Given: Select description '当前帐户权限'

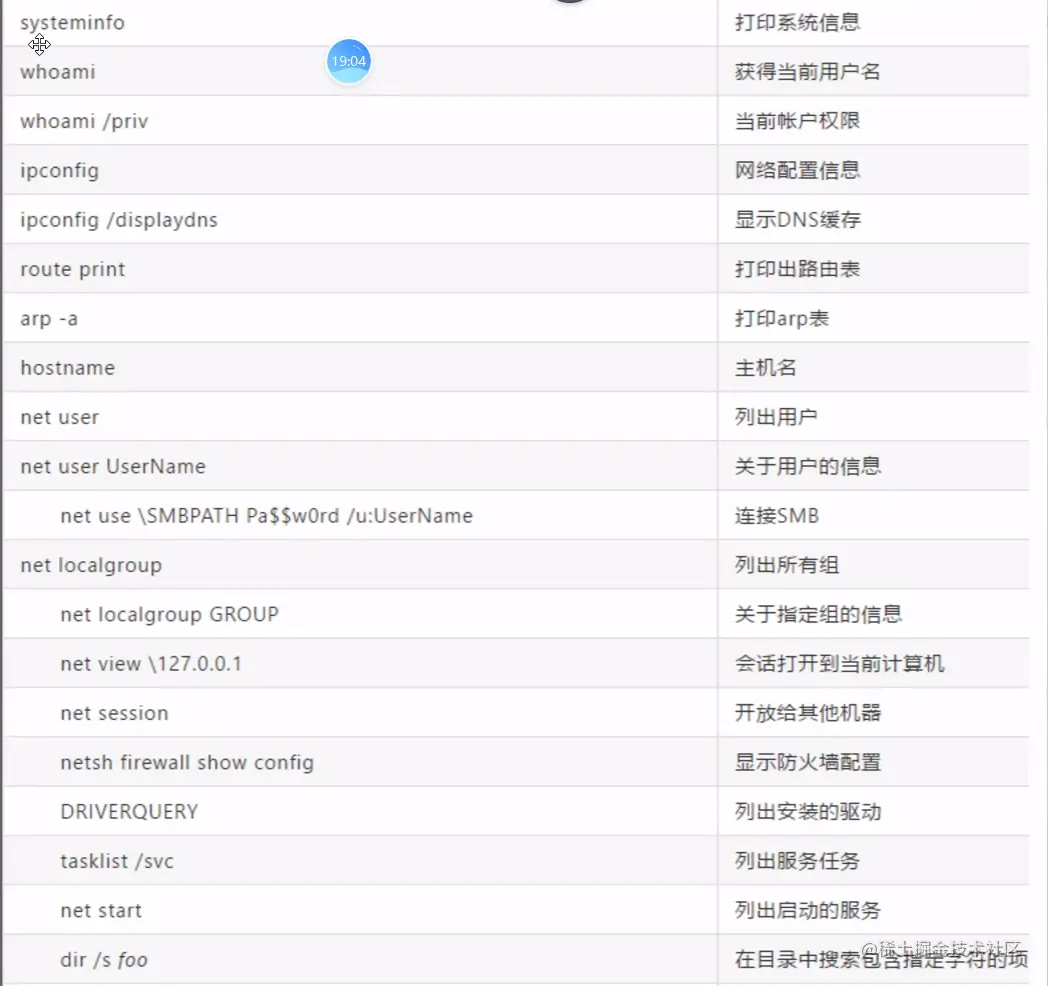Looking at the screenshot, I should (797, 121).
